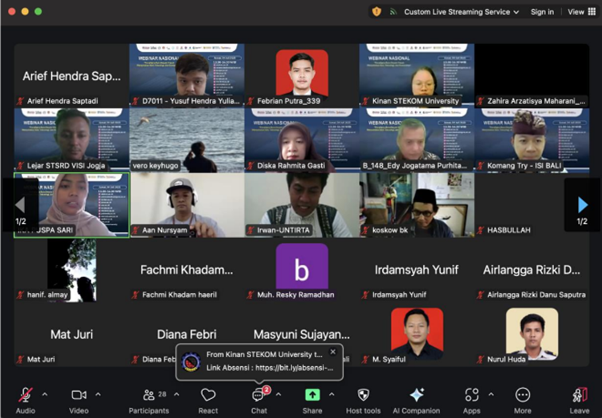Open Custom Live Streaming Service dropdown
This screenshot has height=418, width=602.
coord(461,12)
